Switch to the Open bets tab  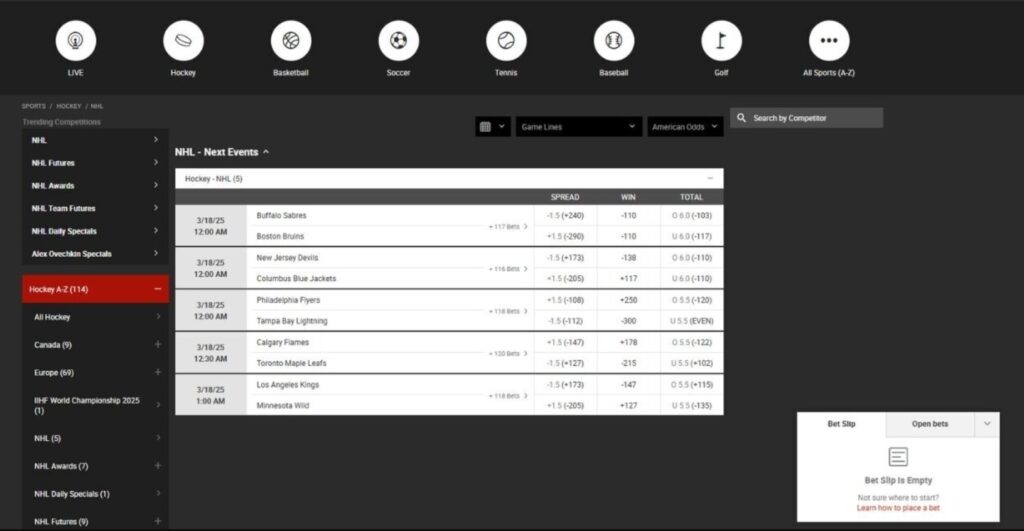(x=930, y=424)
